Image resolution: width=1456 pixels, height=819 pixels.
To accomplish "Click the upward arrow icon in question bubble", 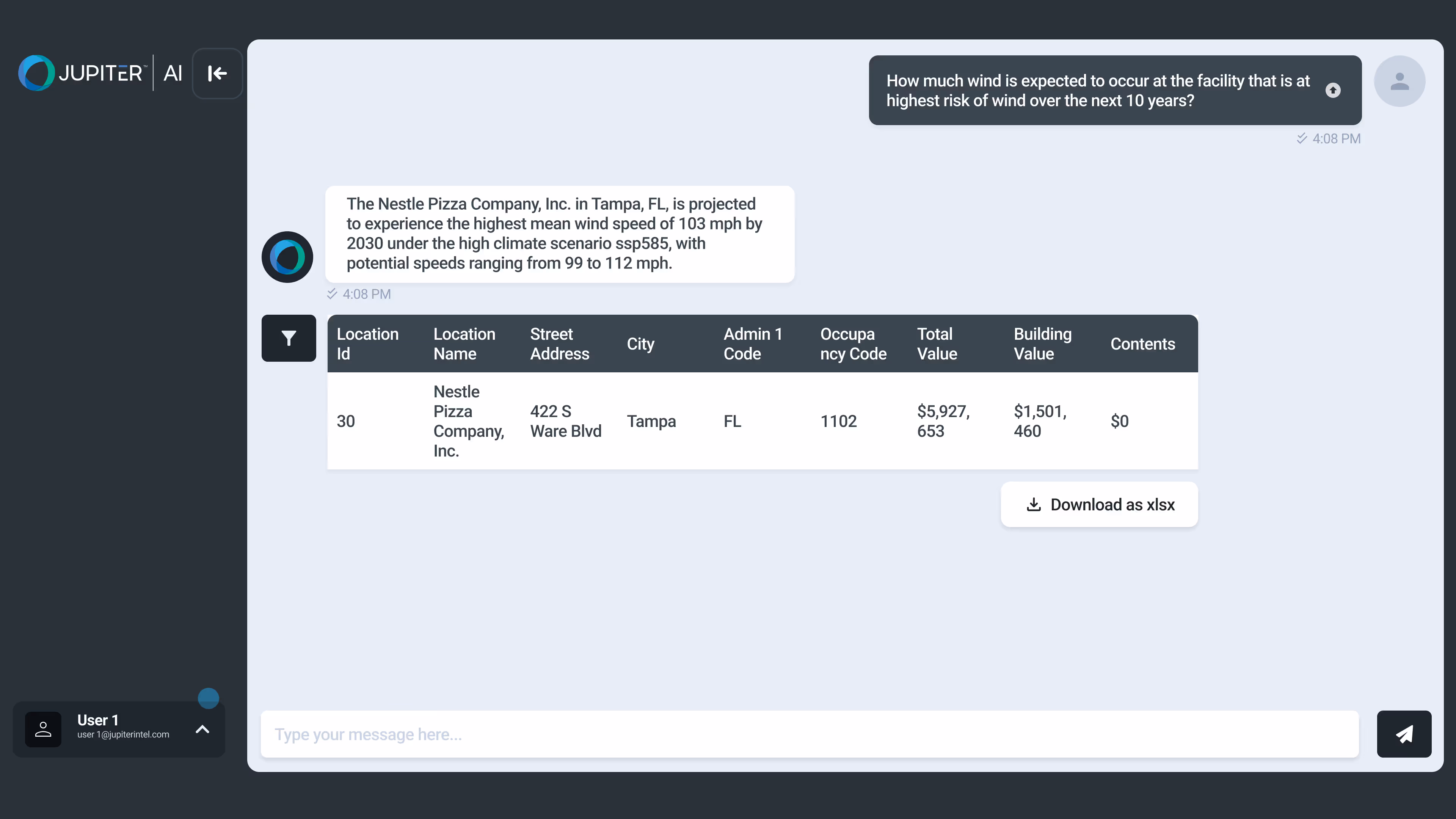I will (1333, 91).
